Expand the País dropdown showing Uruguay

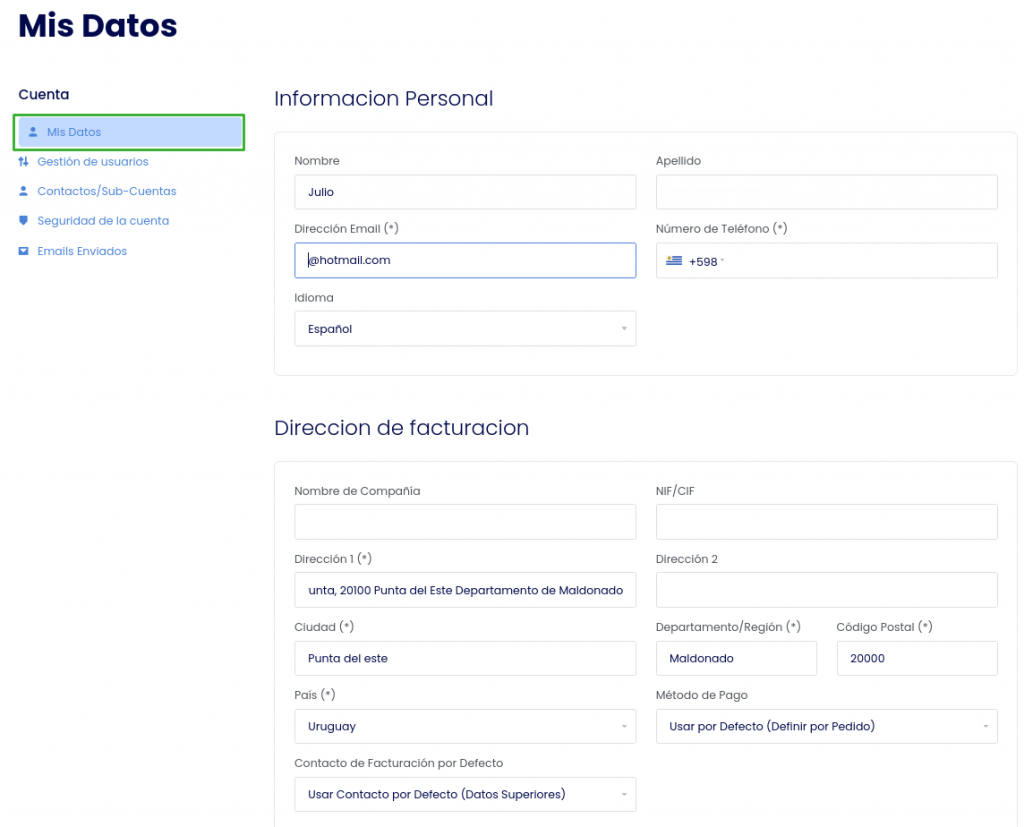point(465,727)
